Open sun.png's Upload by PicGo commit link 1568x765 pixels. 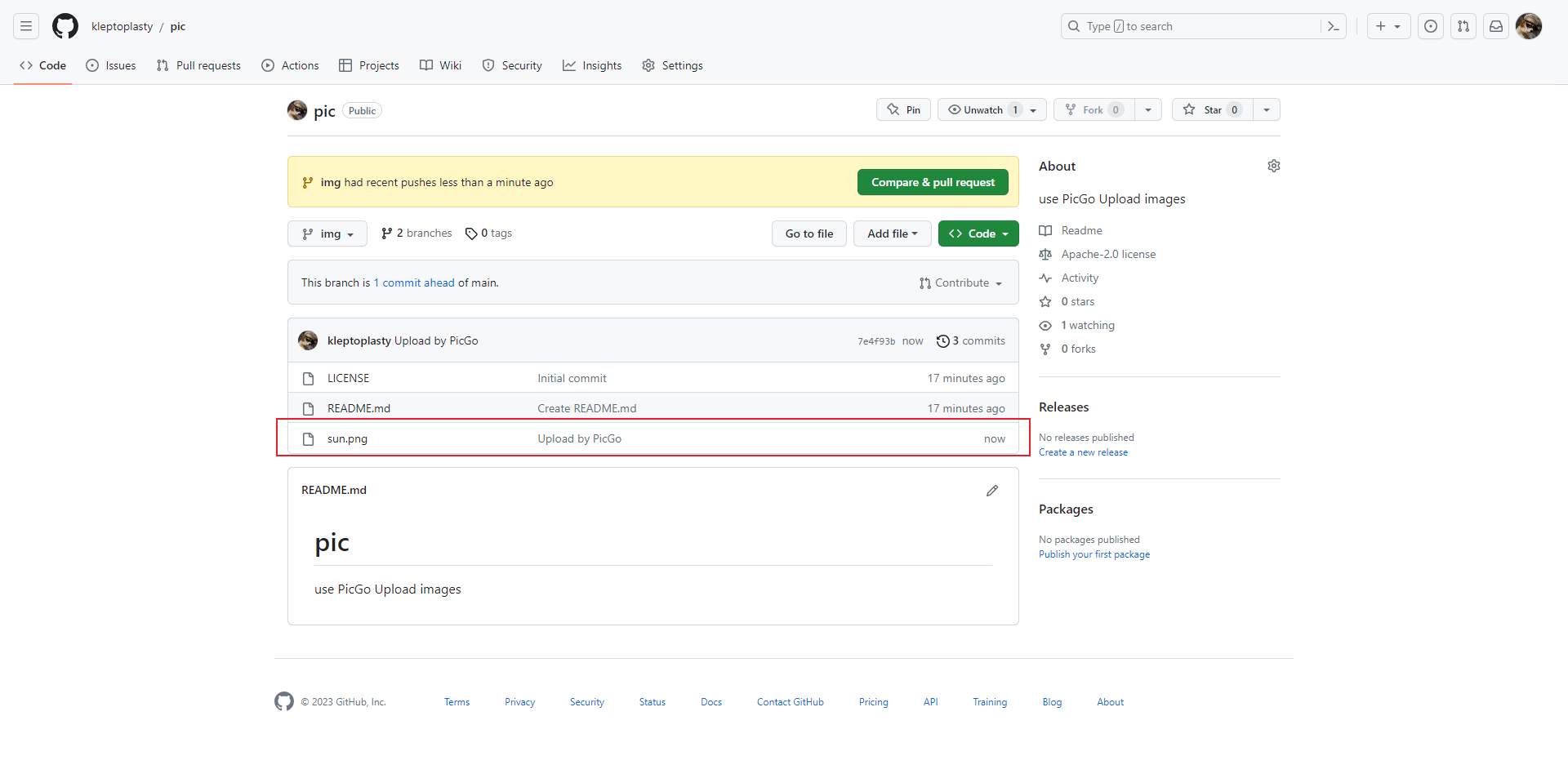tap(579, 438)
